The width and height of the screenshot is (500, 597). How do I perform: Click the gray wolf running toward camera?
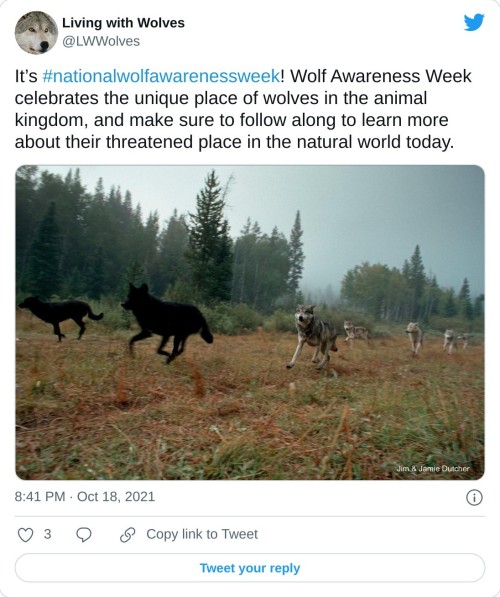312,337
